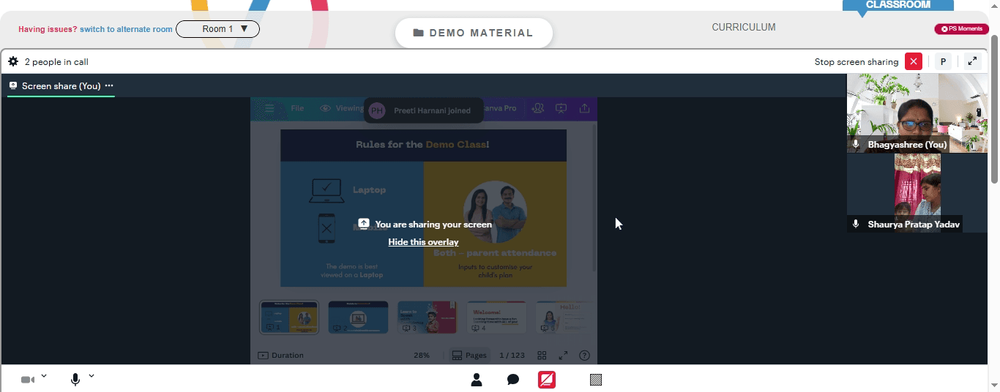This screenshot has height=392, width=1000.
Task: Click the Stop screen sharing label
Action: 856,62
